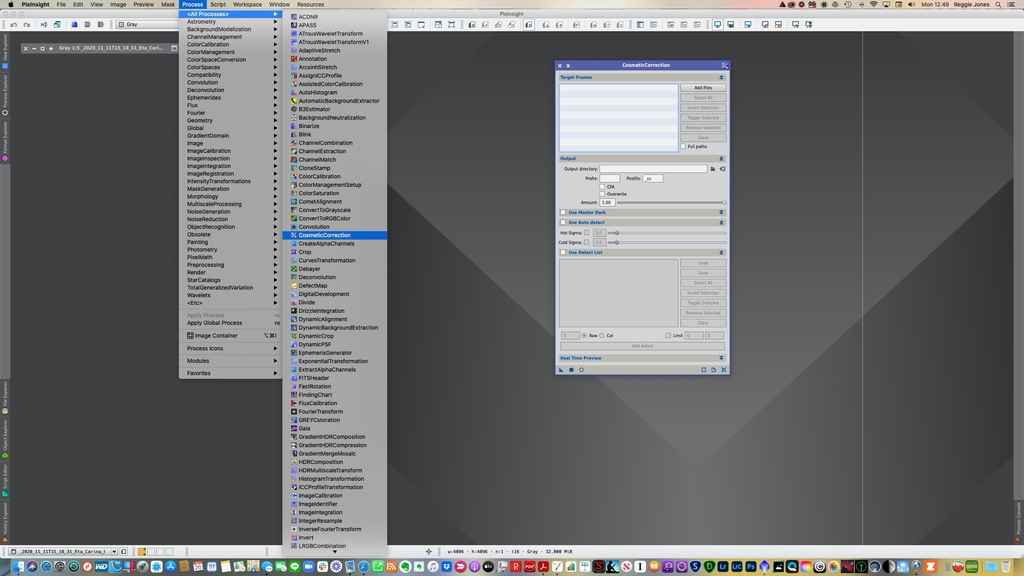Open the View Explorer side tab
The height and width of the screenshot is (576, 1024).
5,52
